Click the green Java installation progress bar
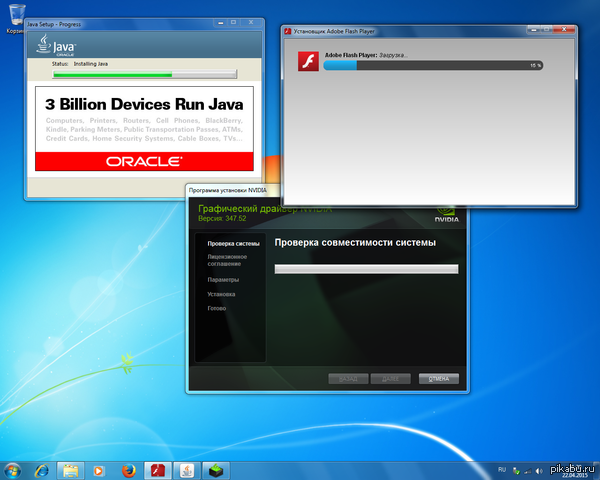Screen dimensions: 600x480 tap(145, 74)
